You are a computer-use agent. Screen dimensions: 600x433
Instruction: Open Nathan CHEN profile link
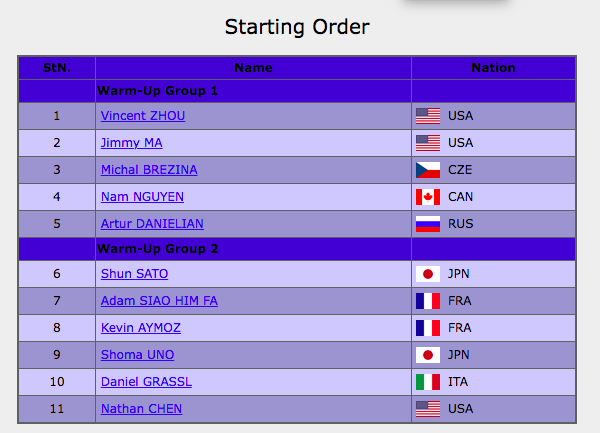[141, 409]
